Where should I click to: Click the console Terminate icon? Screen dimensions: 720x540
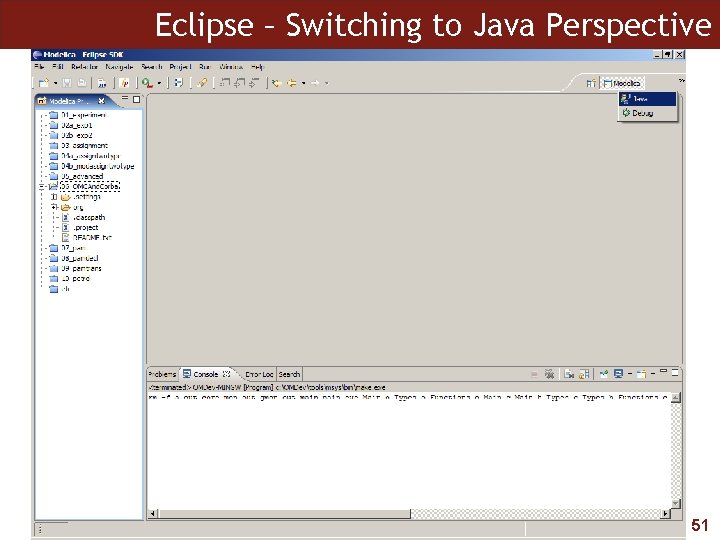tap(534, 374)
